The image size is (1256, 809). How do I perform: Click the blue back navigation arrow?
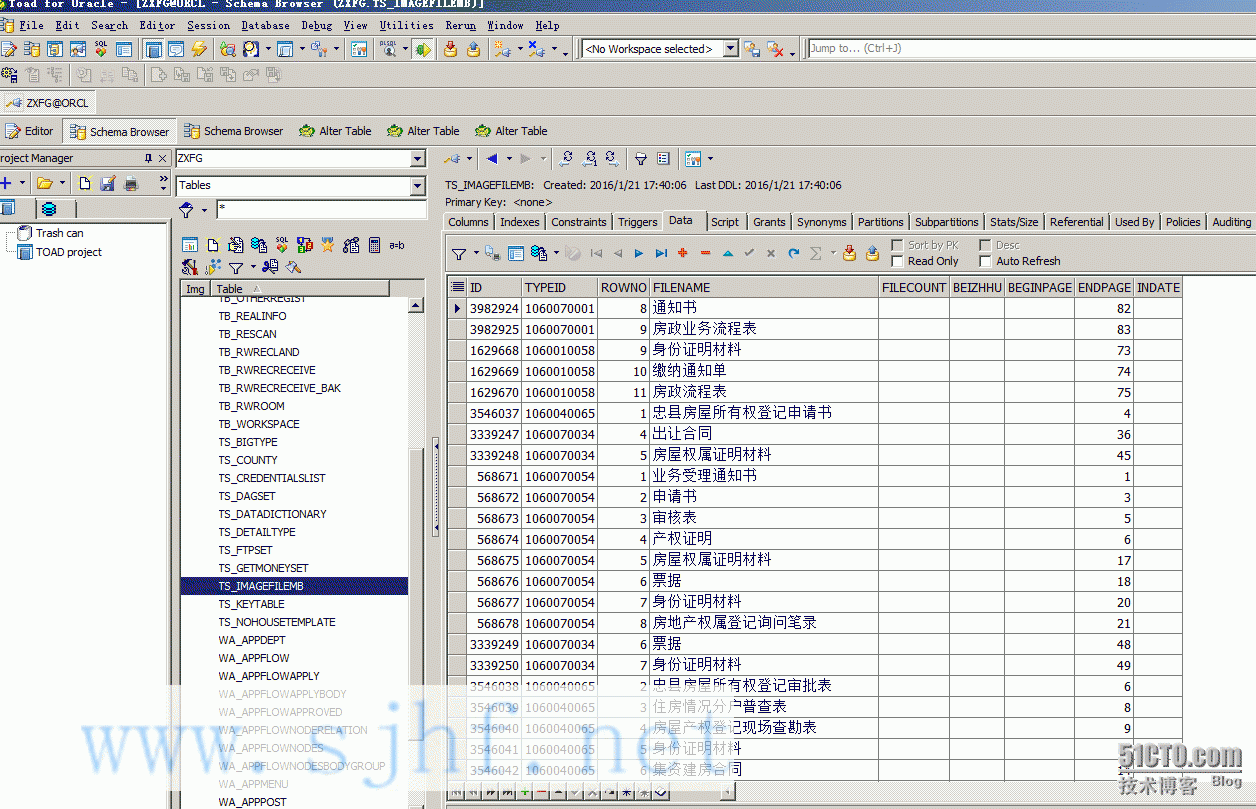tap(492, 158)
